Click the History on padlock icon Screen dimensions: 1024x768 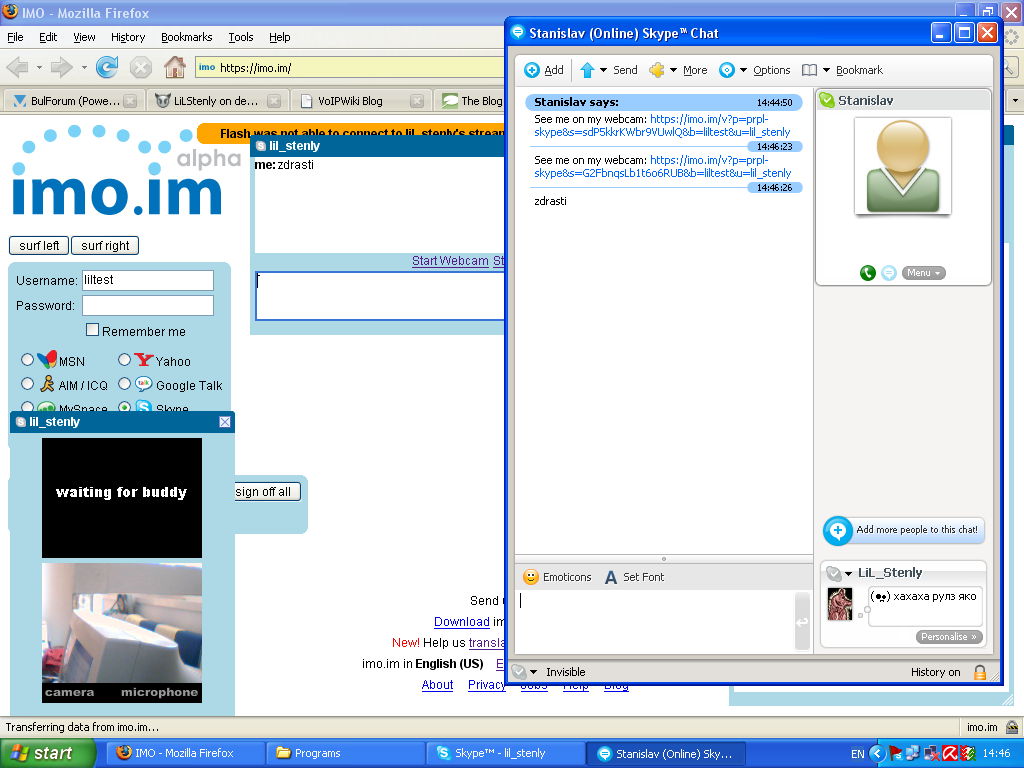980,672
